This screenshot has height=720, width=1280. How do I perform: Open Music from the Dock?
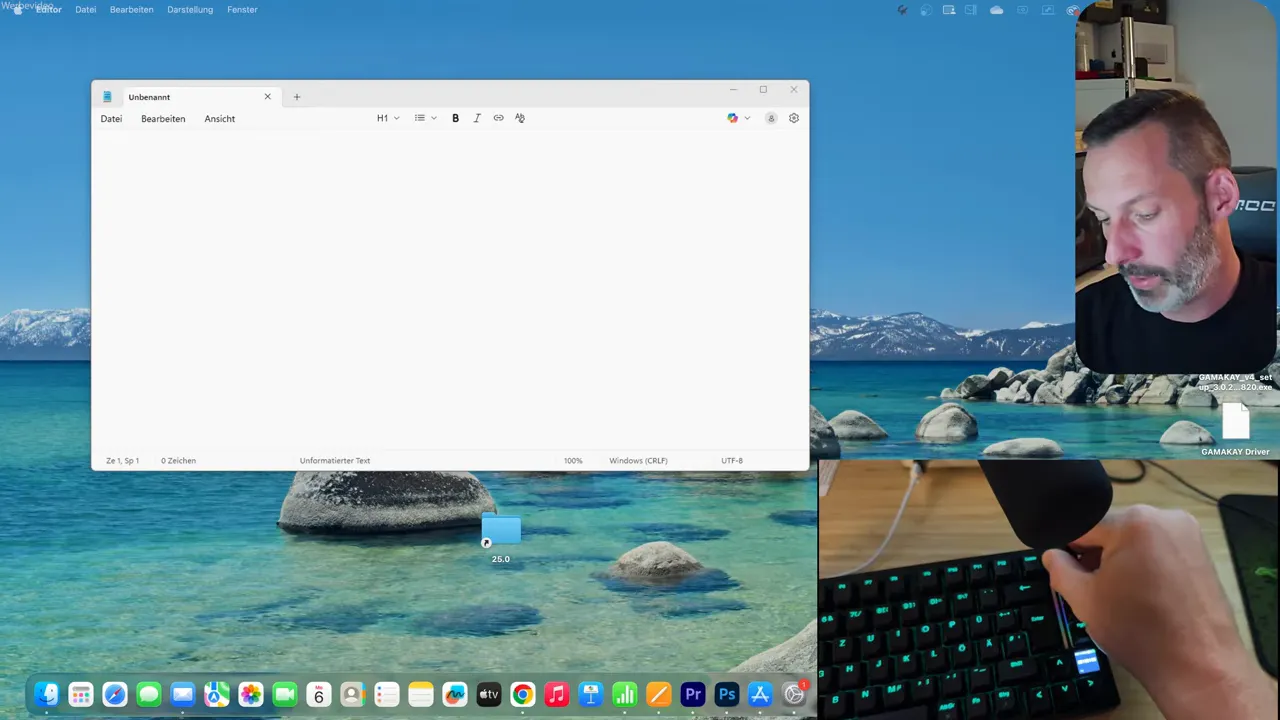tap(556, 694)
